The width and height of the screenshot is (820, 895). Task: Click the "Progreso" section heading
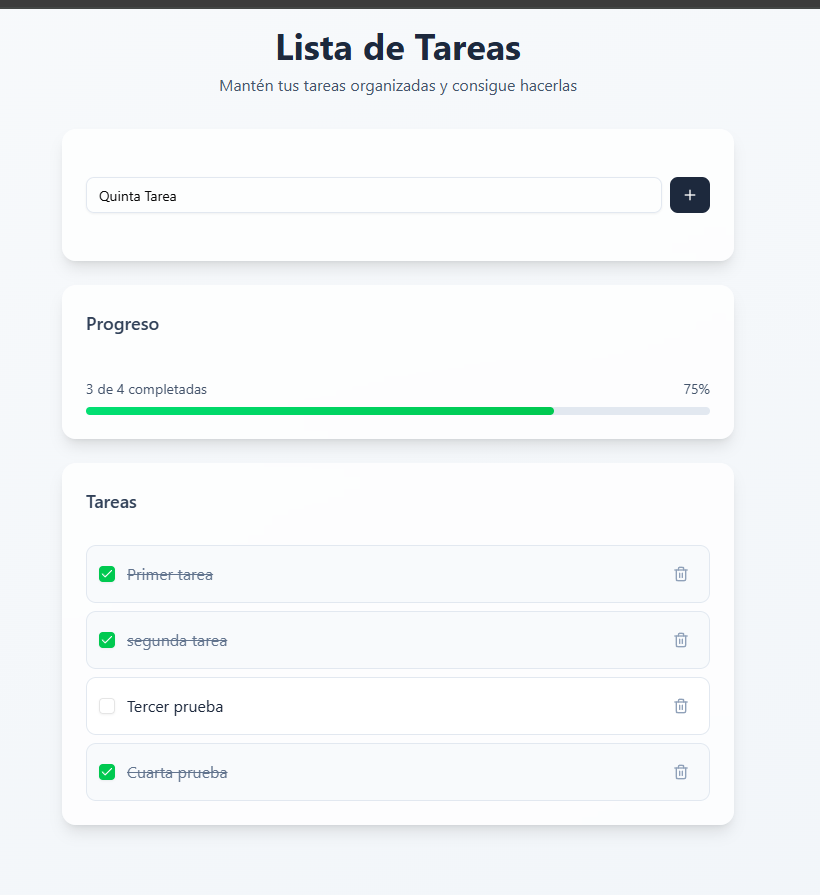tap(122, 324)
